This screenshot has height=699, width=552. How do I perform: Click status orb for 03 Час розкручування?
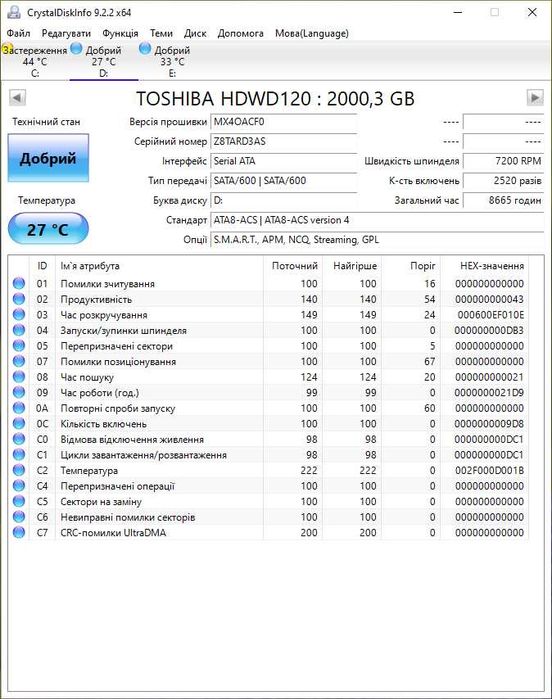point(19,314)
